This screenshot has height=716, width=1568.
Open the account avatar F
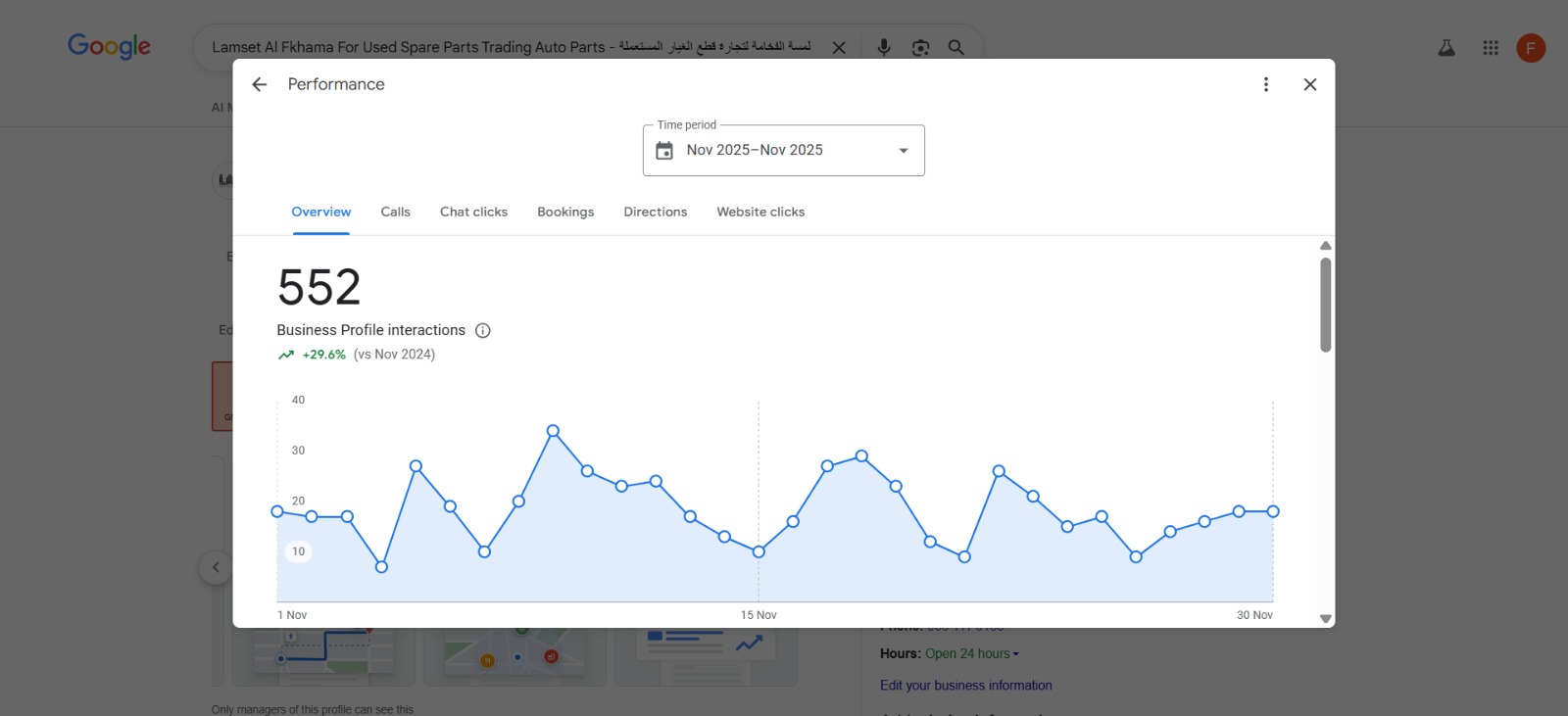point(1531,47)
